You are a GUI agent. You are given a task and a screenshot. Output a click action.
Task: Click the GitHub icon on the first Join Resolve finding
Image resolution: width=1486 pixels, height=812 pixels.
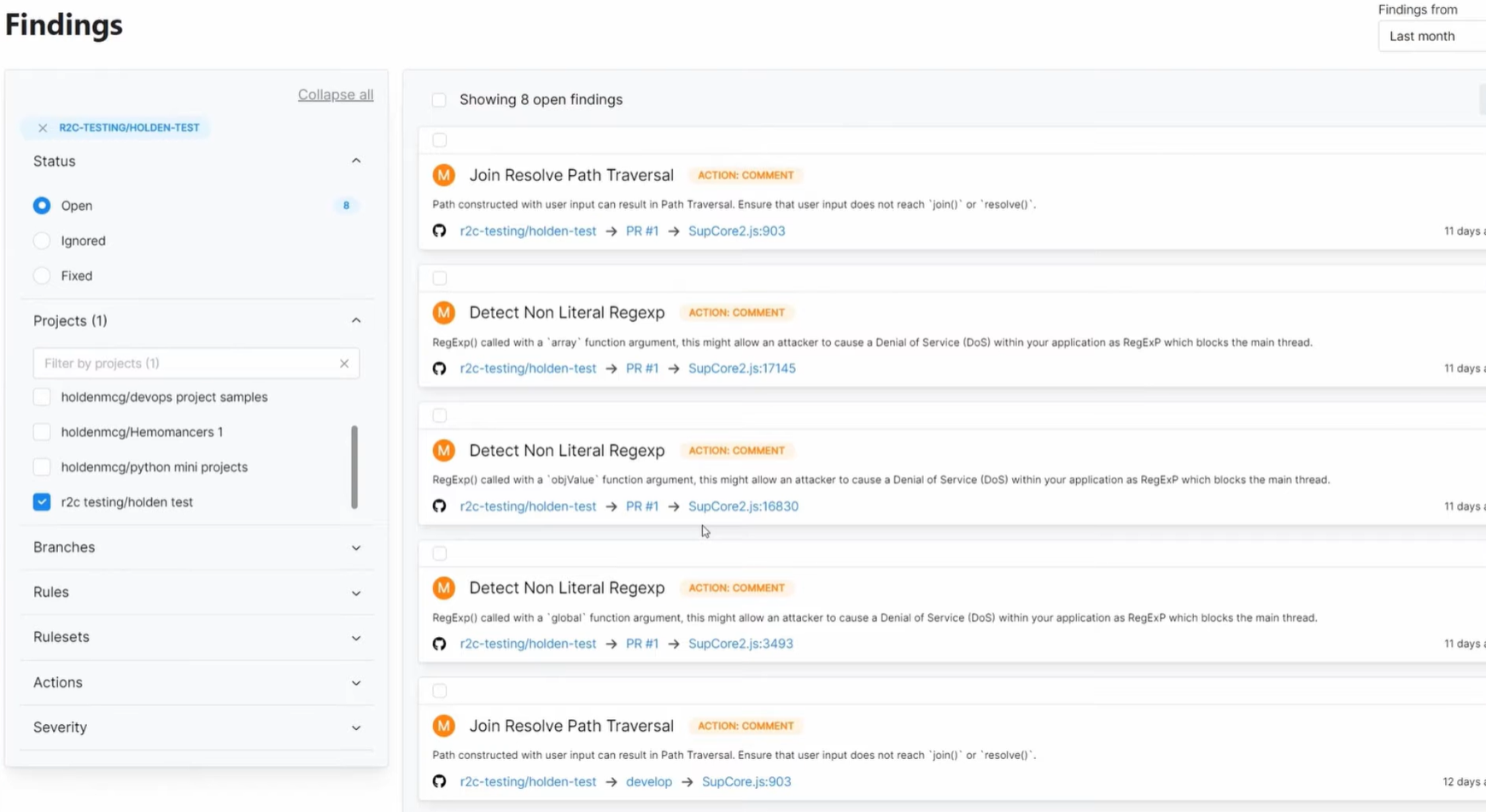[439, 231]
